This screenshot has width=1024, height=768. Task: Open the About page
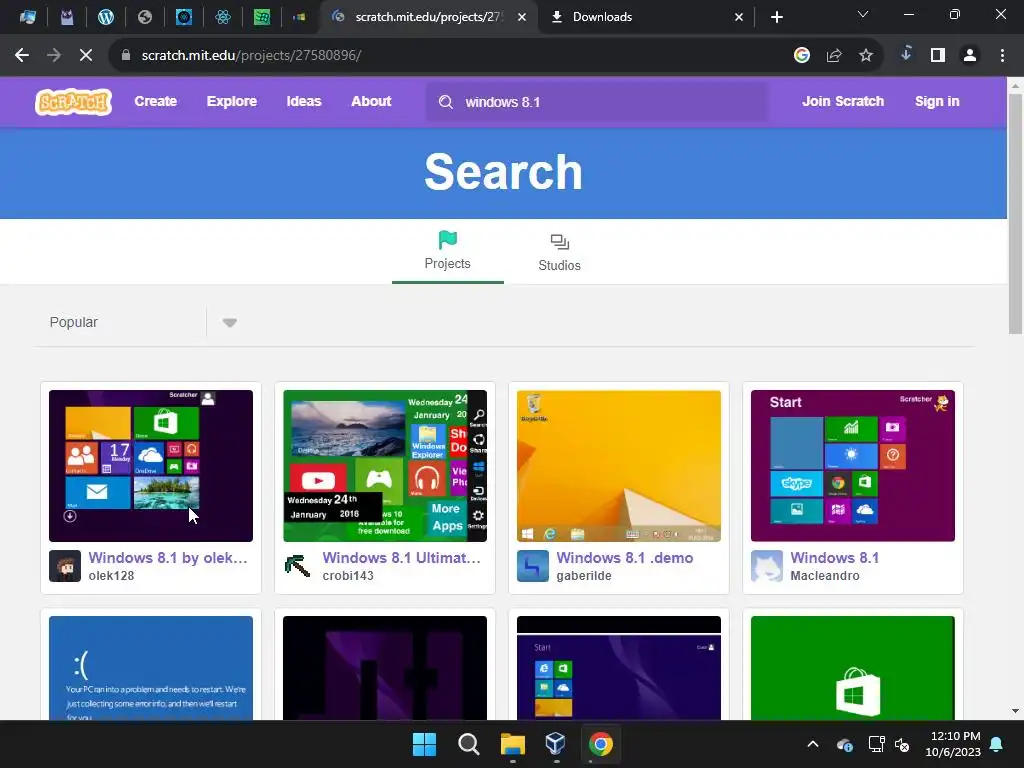pos(371,101)
